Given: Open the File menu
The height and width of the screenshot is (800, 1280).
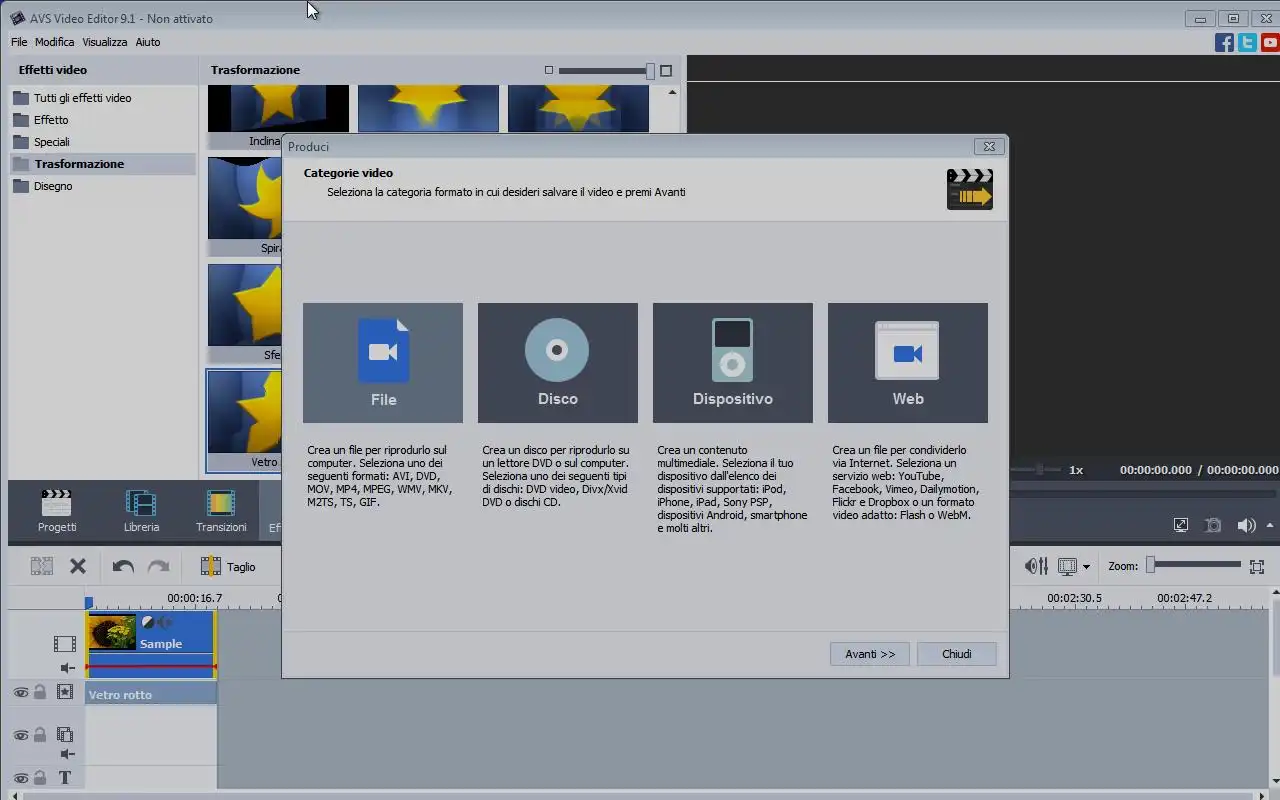Looking at the screenshot, I should click(x=19, y=42).
